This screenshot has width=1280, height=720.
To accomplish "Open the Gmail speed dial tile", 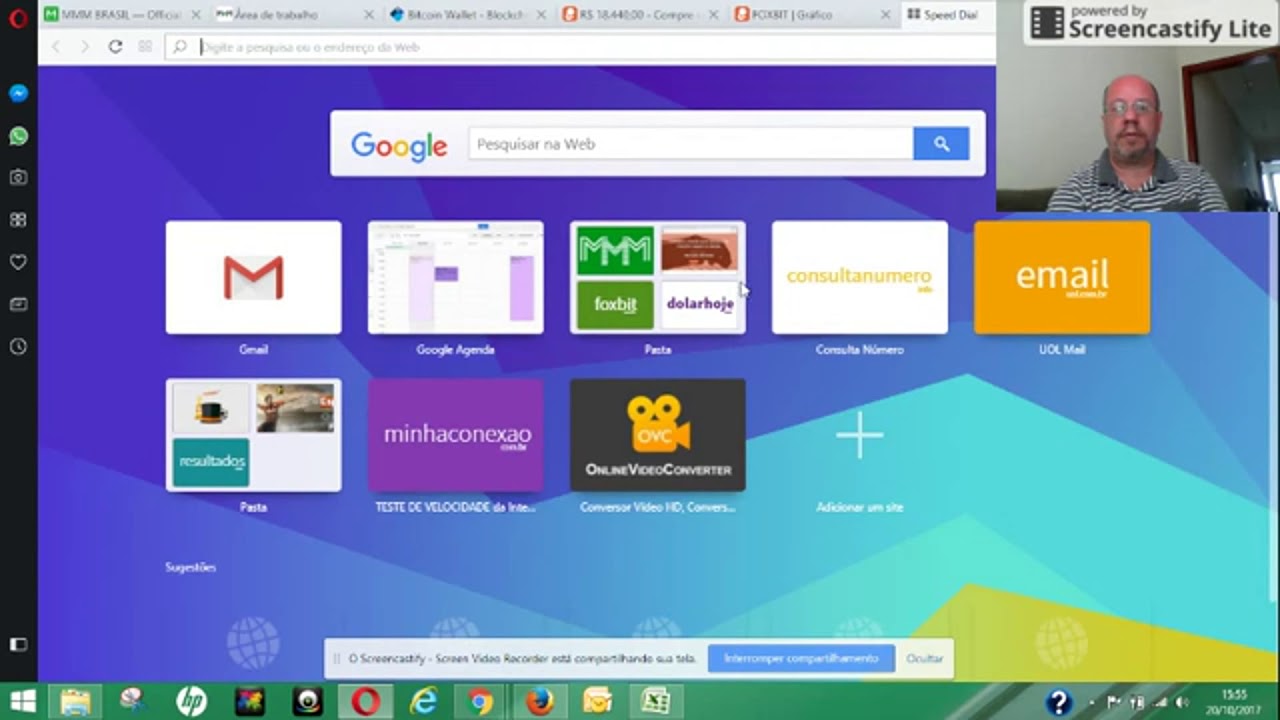I will [x=253, y=278].
